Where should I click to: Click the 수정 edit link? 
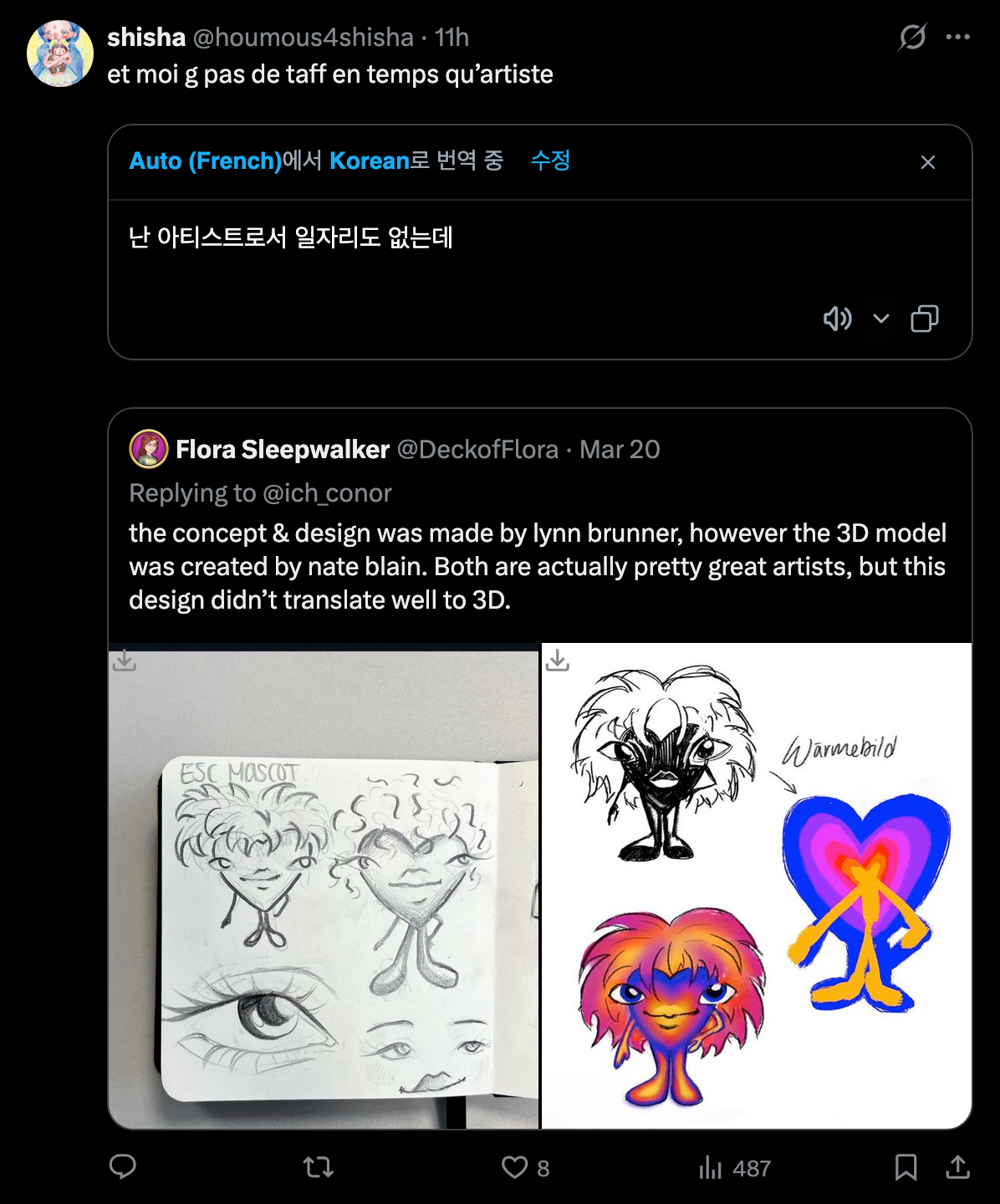550,161
